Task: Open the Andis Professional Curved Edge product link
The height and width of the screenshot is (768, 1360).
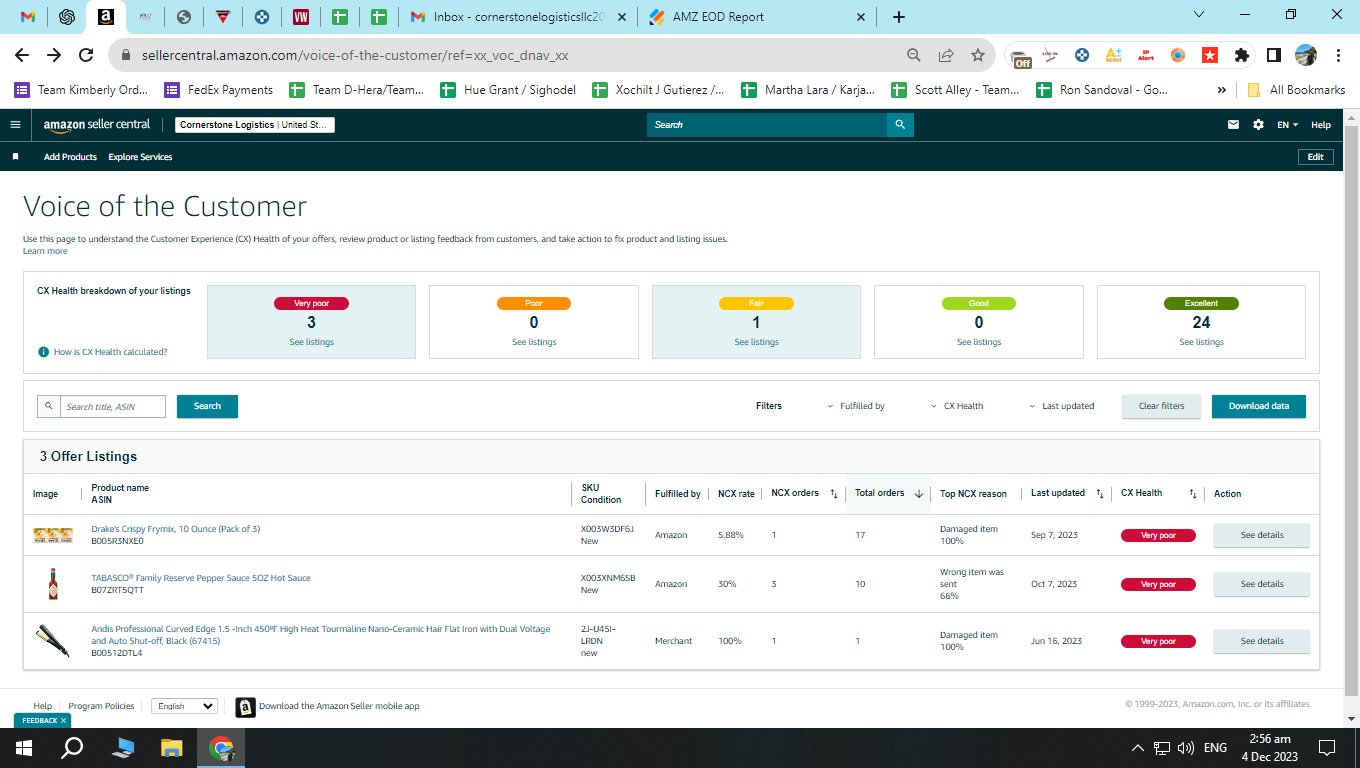Action: pos(321,635)
